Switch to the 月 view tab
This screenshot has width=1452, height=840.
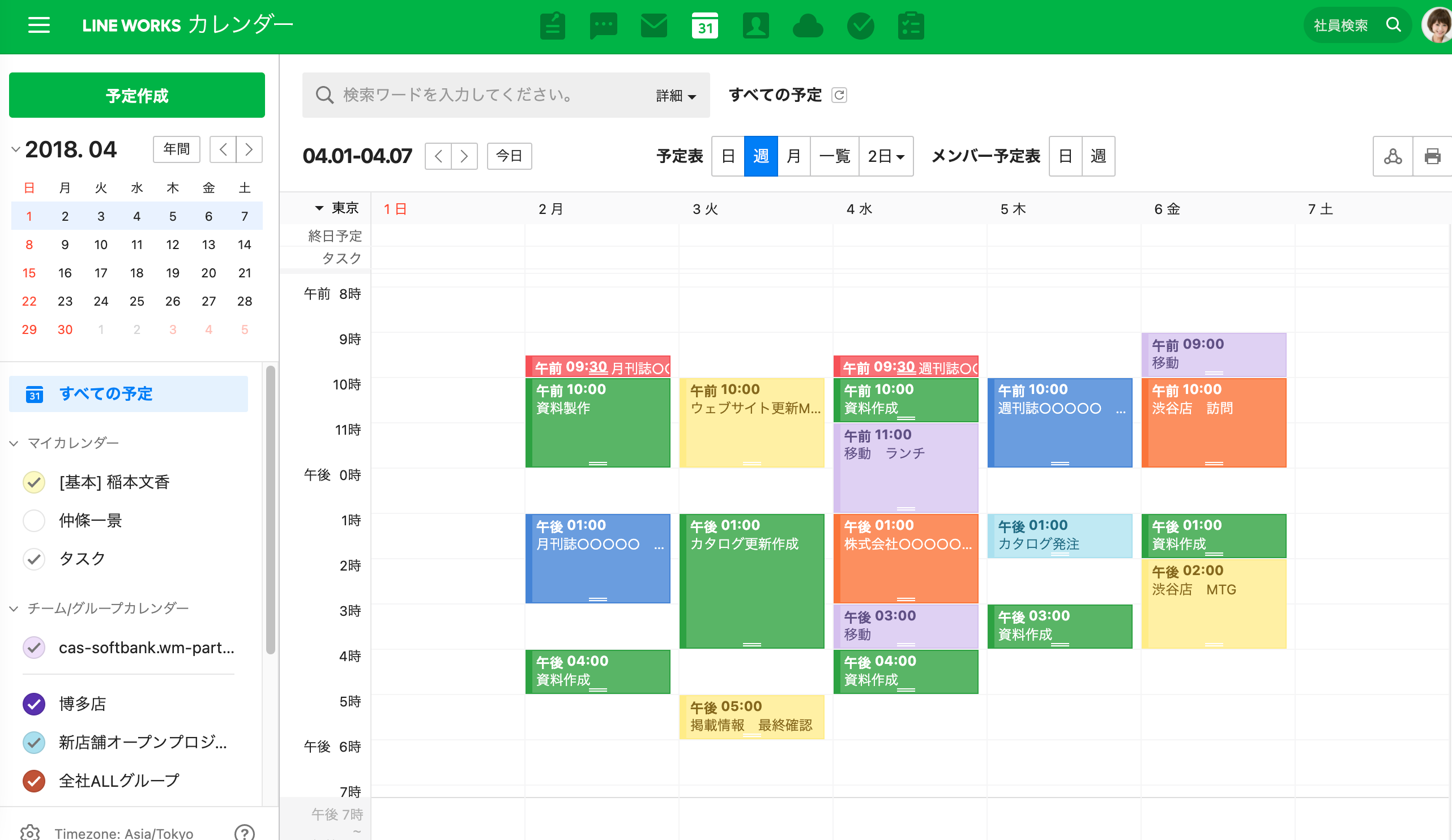point(793,156)
